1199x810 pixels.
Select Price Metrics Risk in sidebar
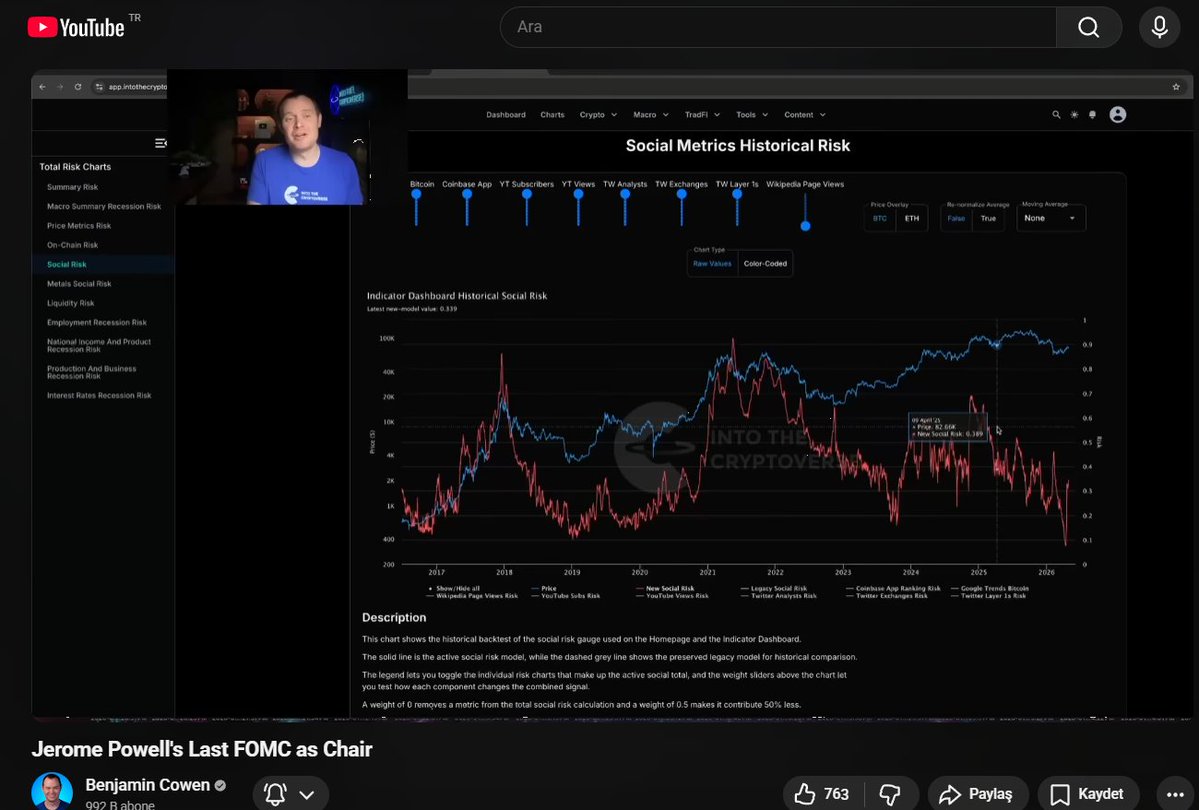[x=79, y=226]
